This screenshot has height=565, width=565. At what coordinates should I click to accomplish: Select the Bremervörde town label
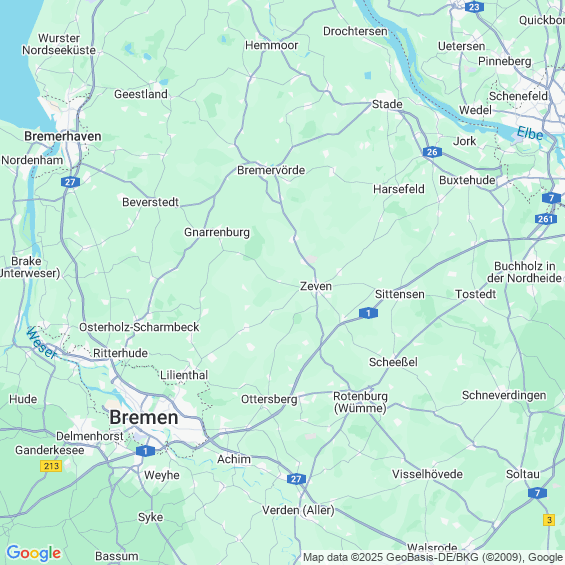271,170
